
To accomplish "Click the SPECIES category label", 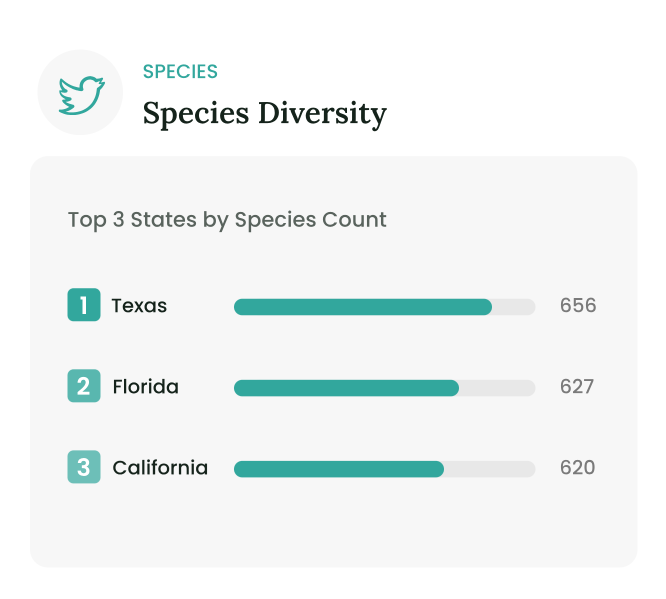I will [x=180, y=71].
